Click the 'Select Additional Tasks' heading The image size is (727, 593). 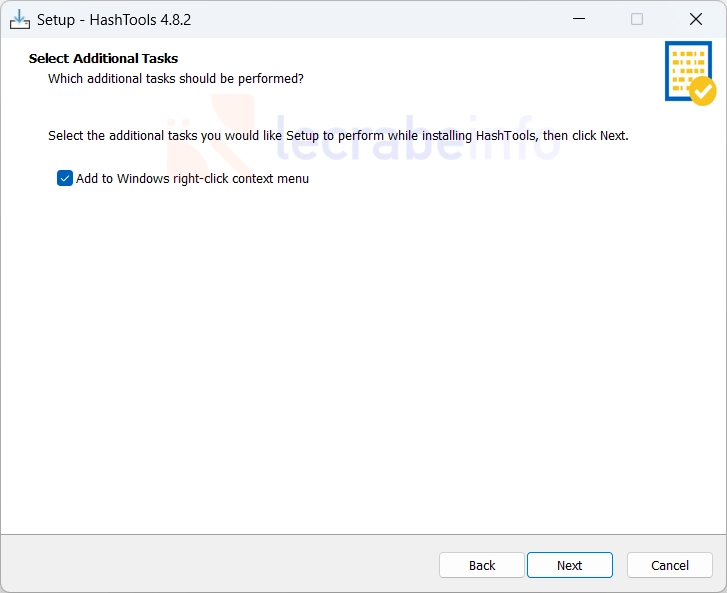[x=103, y=58]
